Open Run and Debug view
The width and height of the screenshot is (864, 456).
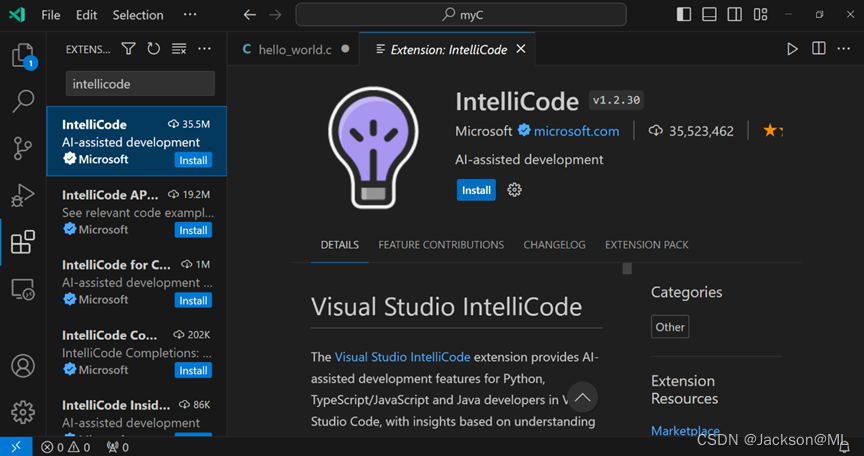[23, 196]
